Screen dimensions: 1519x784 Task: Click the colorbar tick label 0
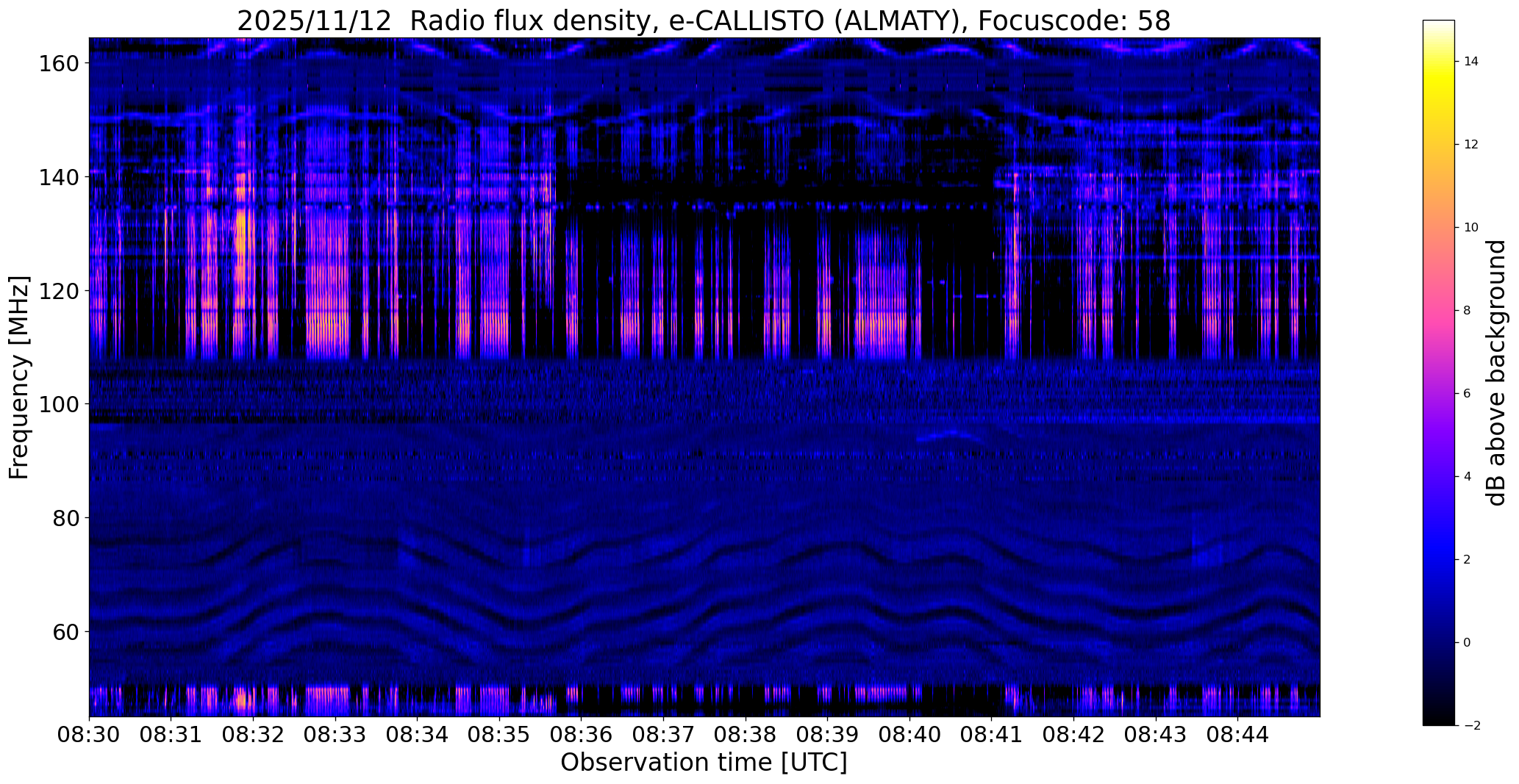coord(1468,643)
